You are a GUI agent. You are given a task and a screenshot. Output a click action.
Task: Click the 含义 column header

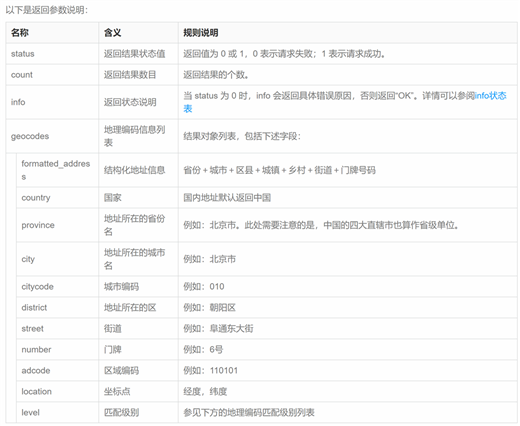(112, 33)
